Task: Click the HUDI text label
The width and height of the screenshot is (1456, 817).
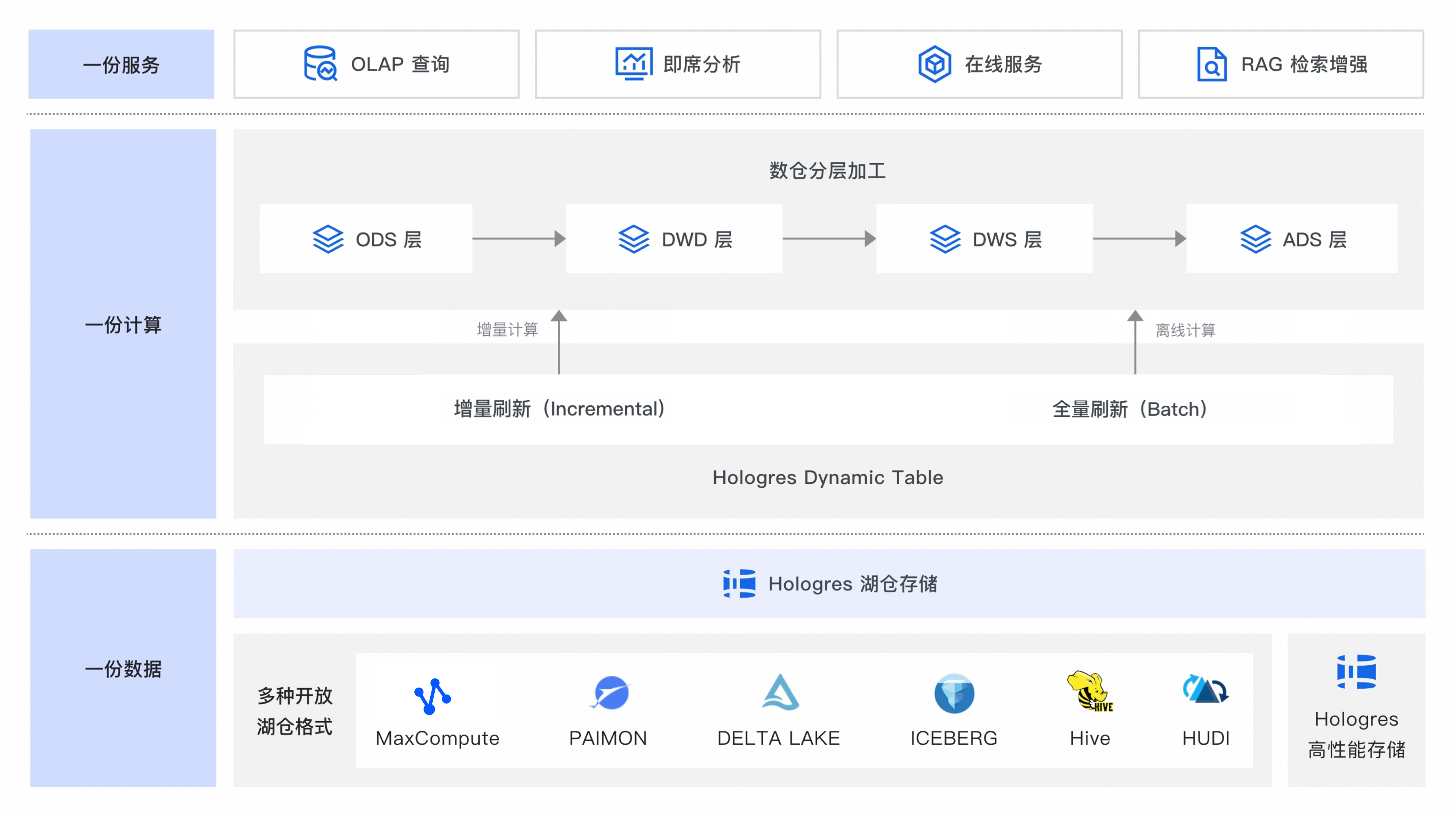Action: pos(1206,738)
